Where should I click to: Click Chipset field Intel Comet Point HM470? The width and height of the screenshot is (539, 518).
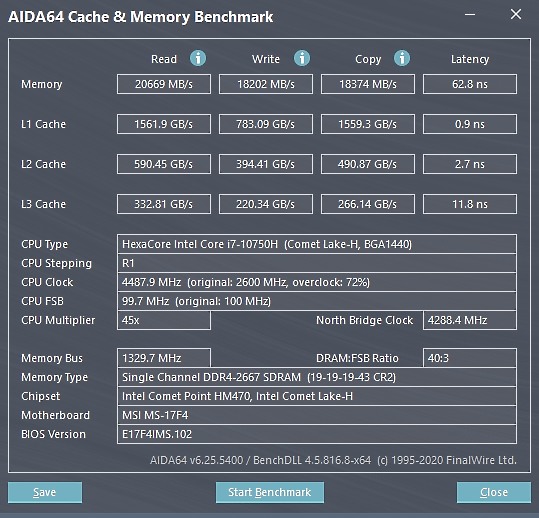click(317, 396)
